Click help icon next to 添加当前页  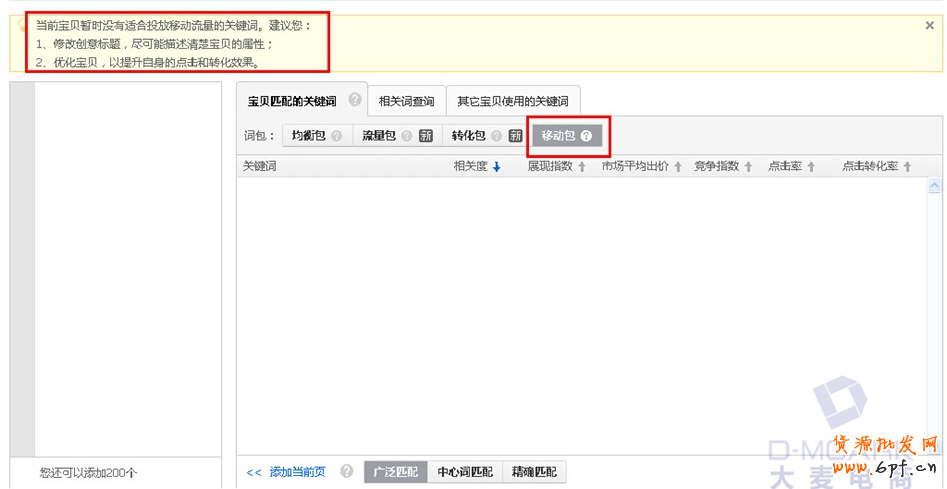[347, 471]
